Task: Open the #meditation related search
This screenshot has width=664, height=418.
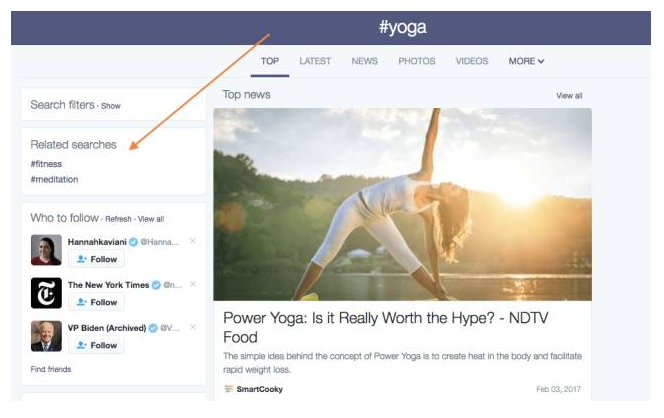Action: pyautogui.click(x=54, y=180)
